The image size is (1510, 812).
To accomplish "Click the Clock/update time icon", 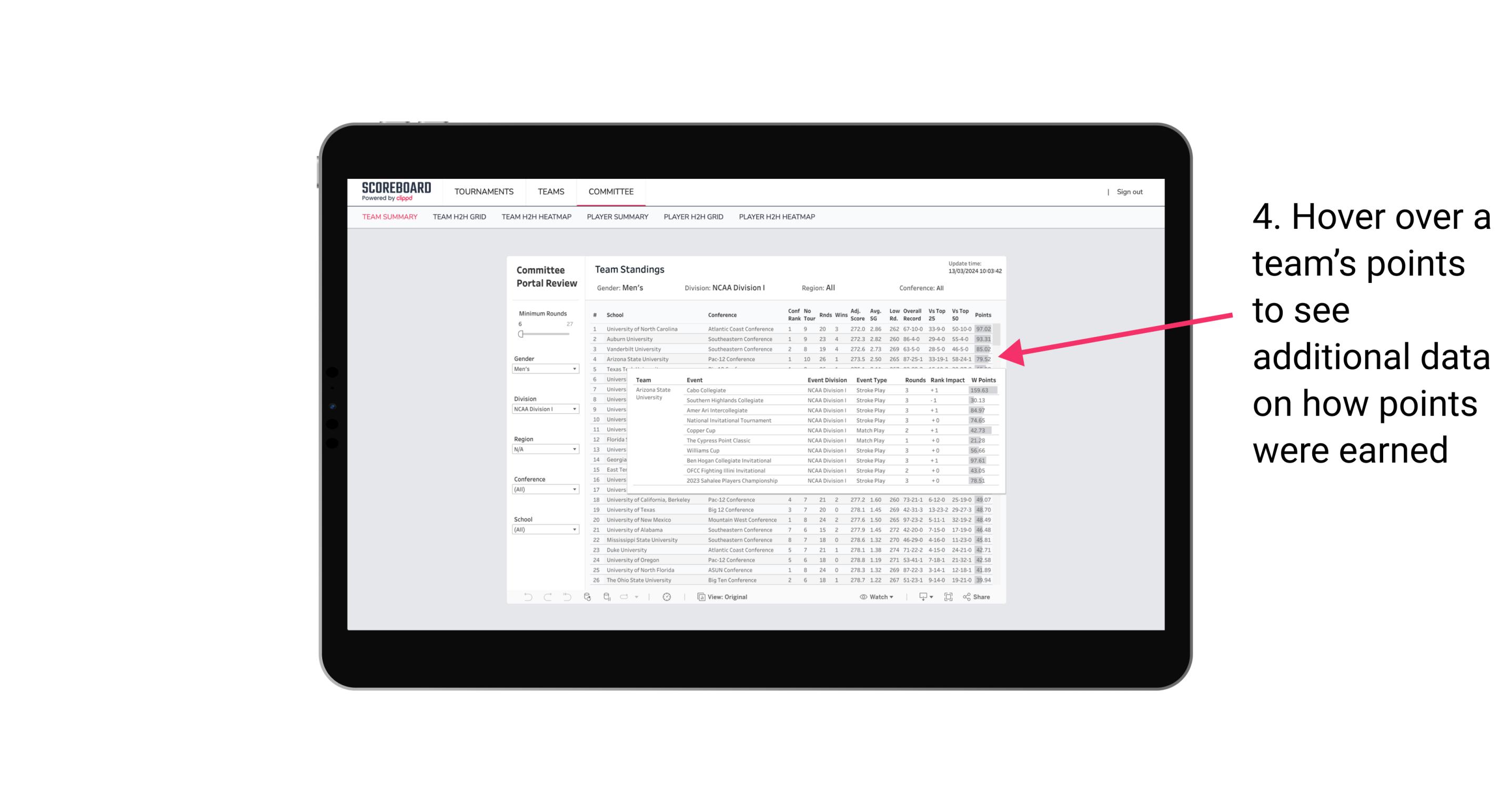I will tap(669, 597).
